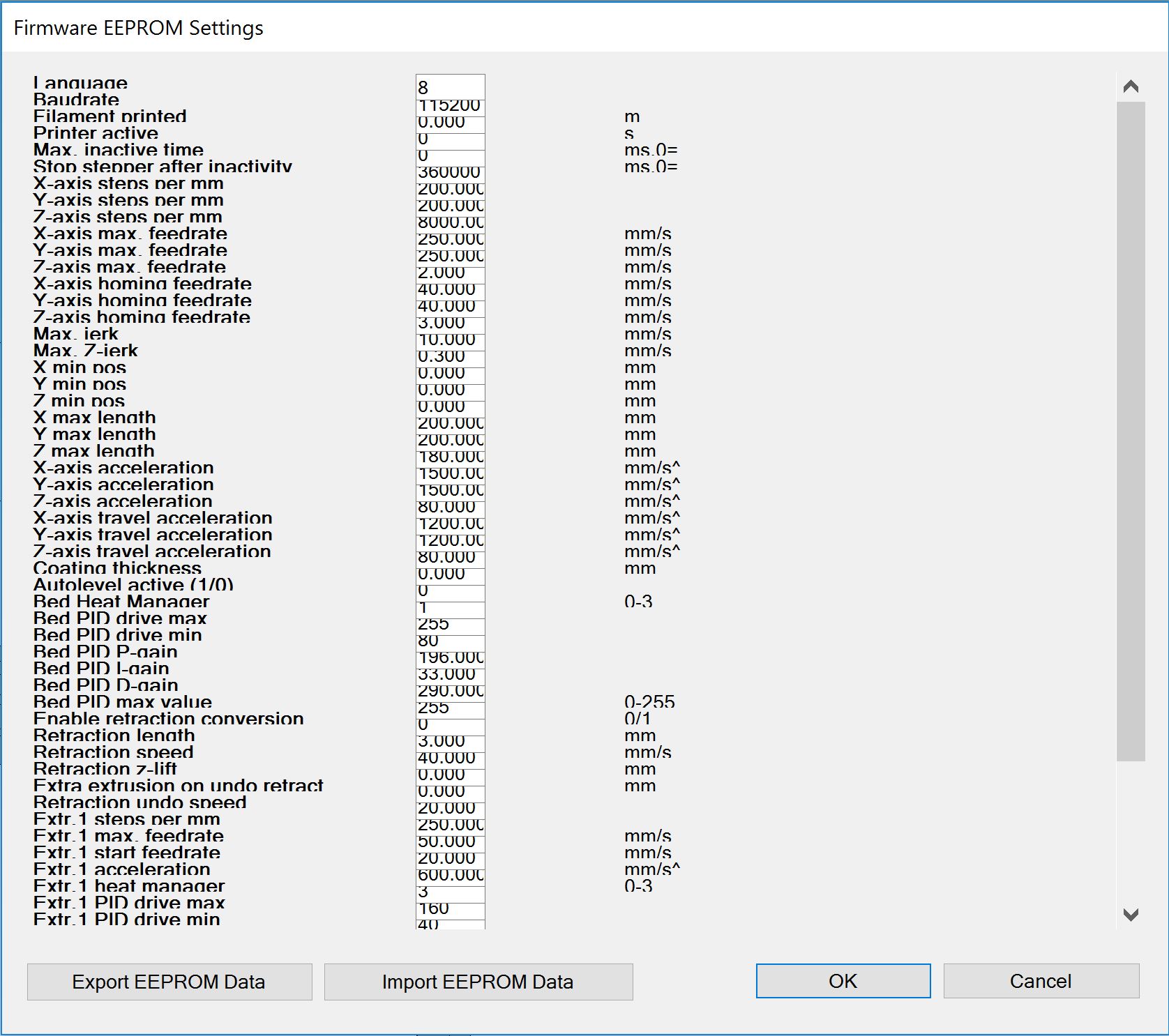Select the Enable retraction conversion field
The height and width of the screenshot is (1036, 1169).
pos(450,725)
